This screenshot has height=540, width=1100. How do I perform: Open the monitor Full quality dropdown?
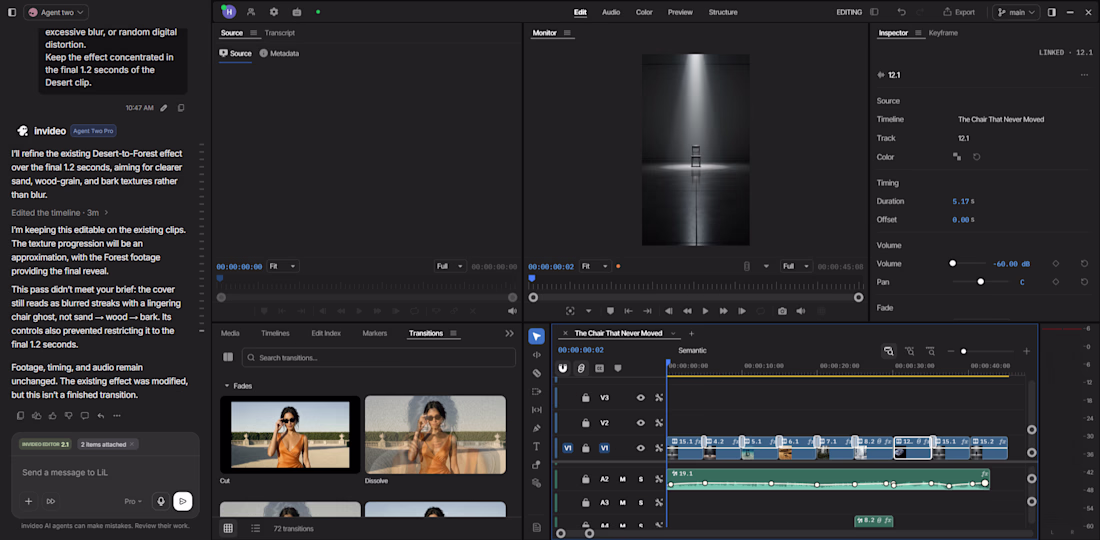tap(797, 266)
